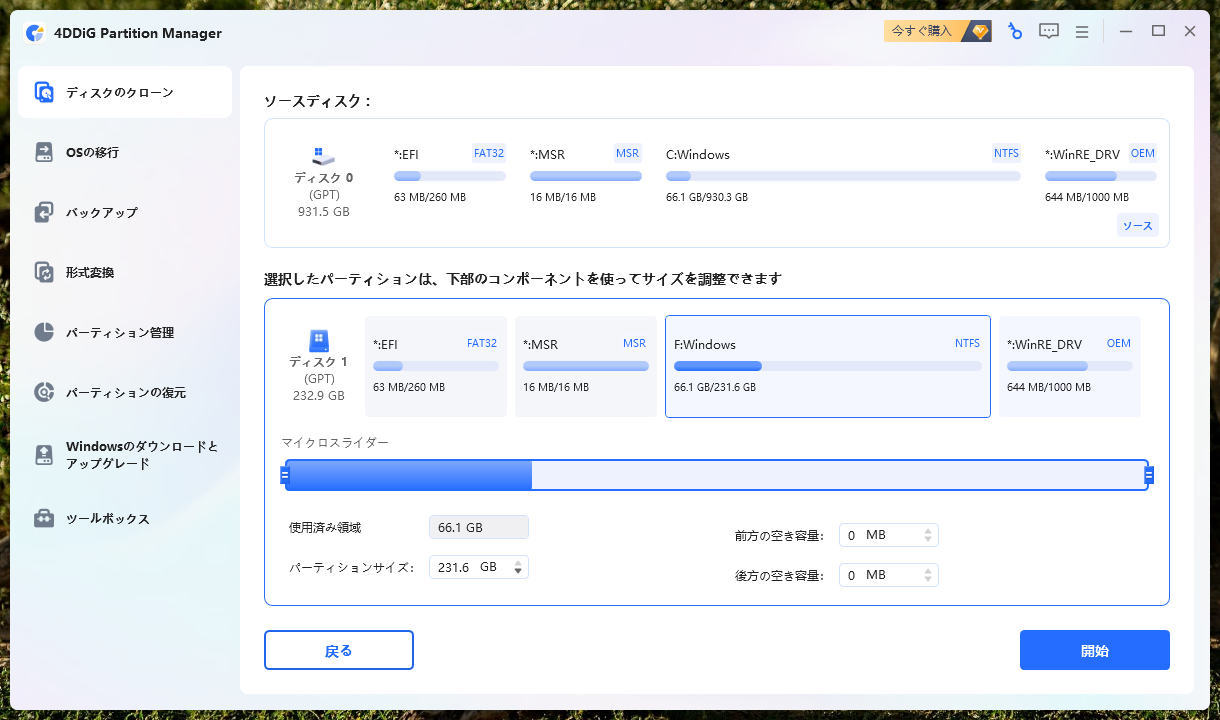Screen dimensions: 1220x720
Task: Click the 前方の空き容量 stepper arrows
Action: pos(929,535)
